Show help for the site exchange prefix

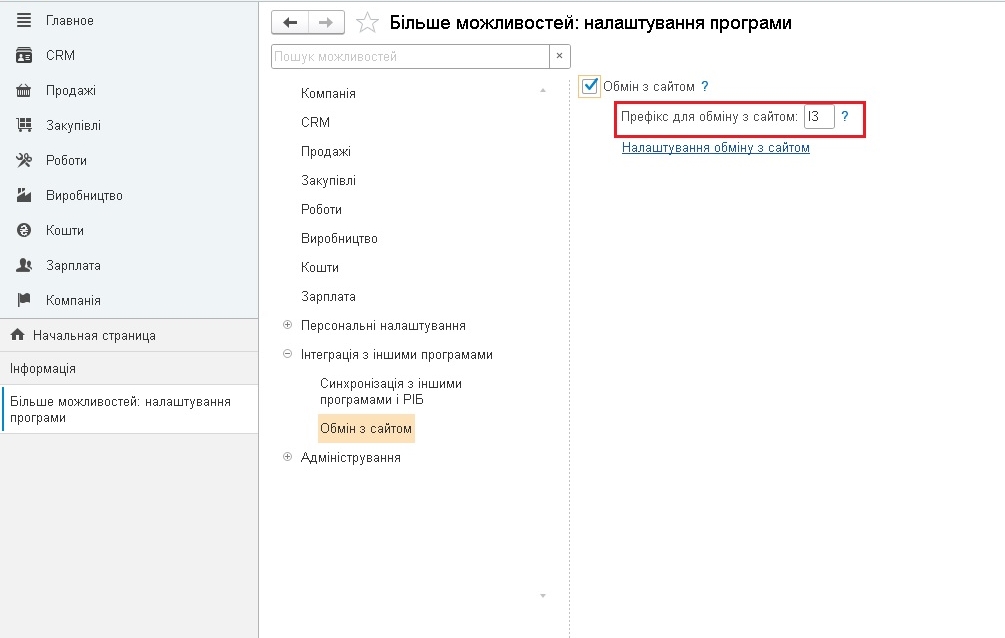click(845, 117)
